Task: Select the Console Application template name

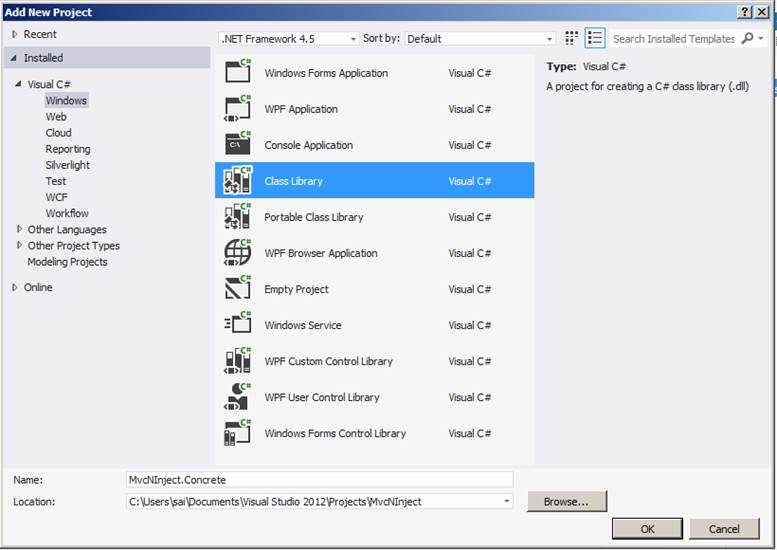Action: (309, 145)
